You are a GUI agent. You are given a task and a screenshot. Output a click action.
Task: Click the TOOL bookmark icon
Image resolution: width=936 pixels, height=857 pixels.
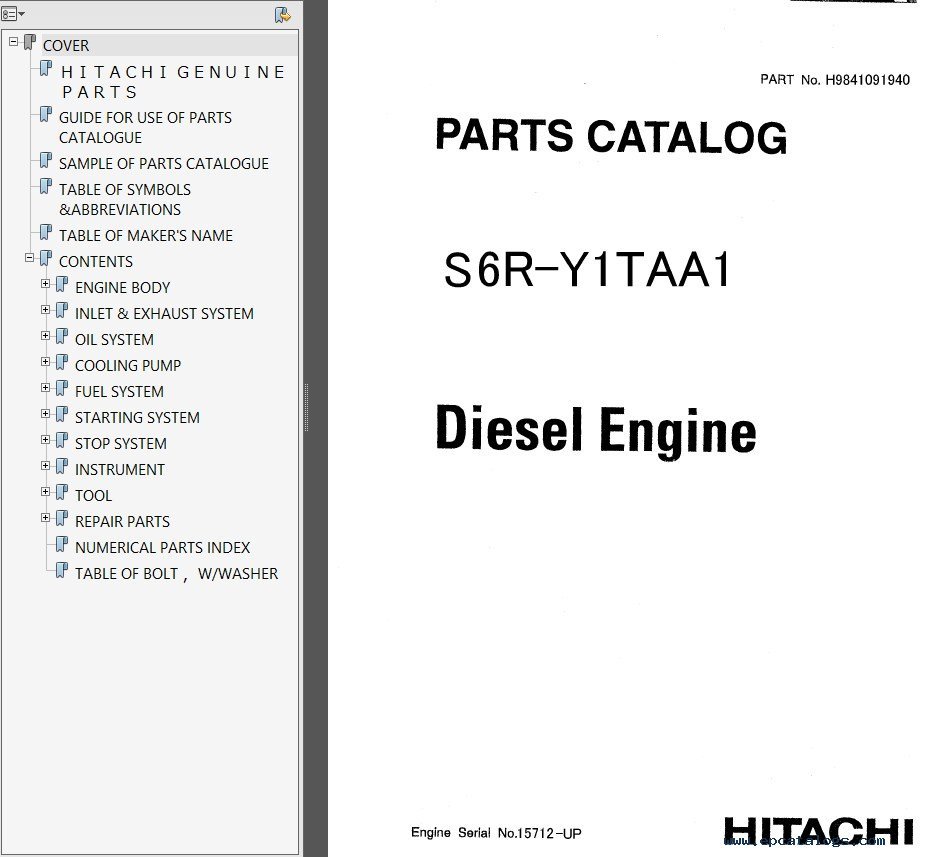pos(62,492)
